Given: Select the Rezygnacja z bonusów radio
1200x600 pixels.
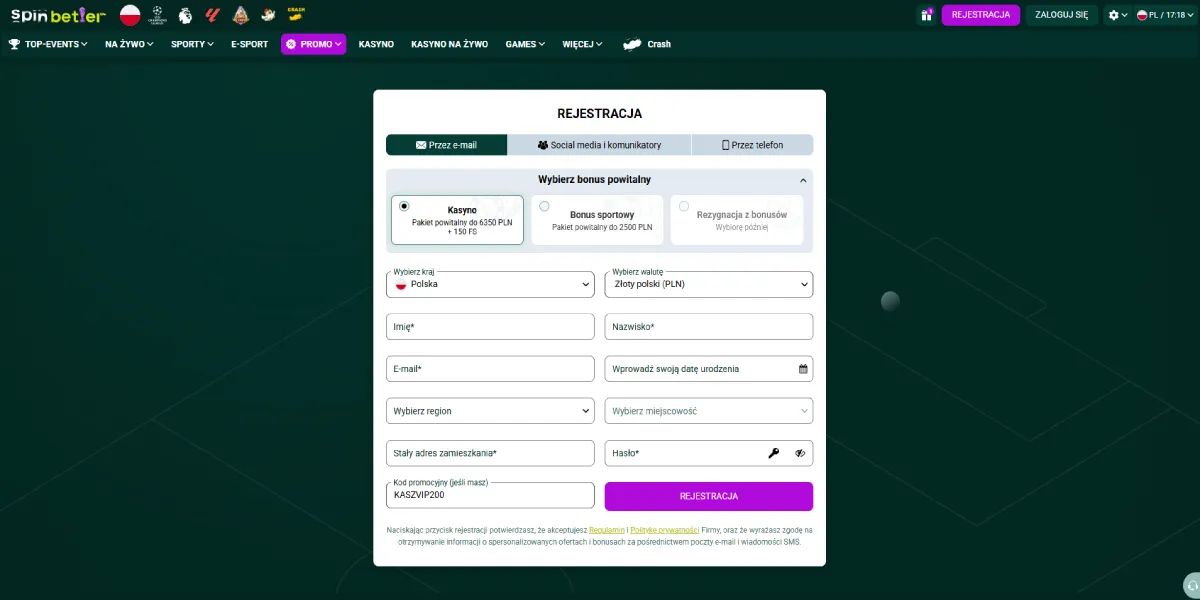Looking at the screenshot, I should coord(684,206).
